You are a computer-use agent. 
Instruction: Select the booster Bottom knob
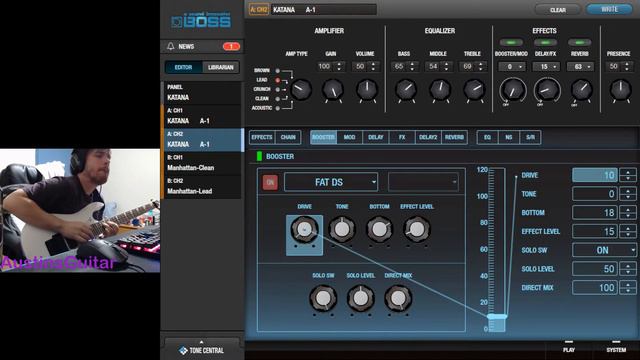(x=380, y=230)
